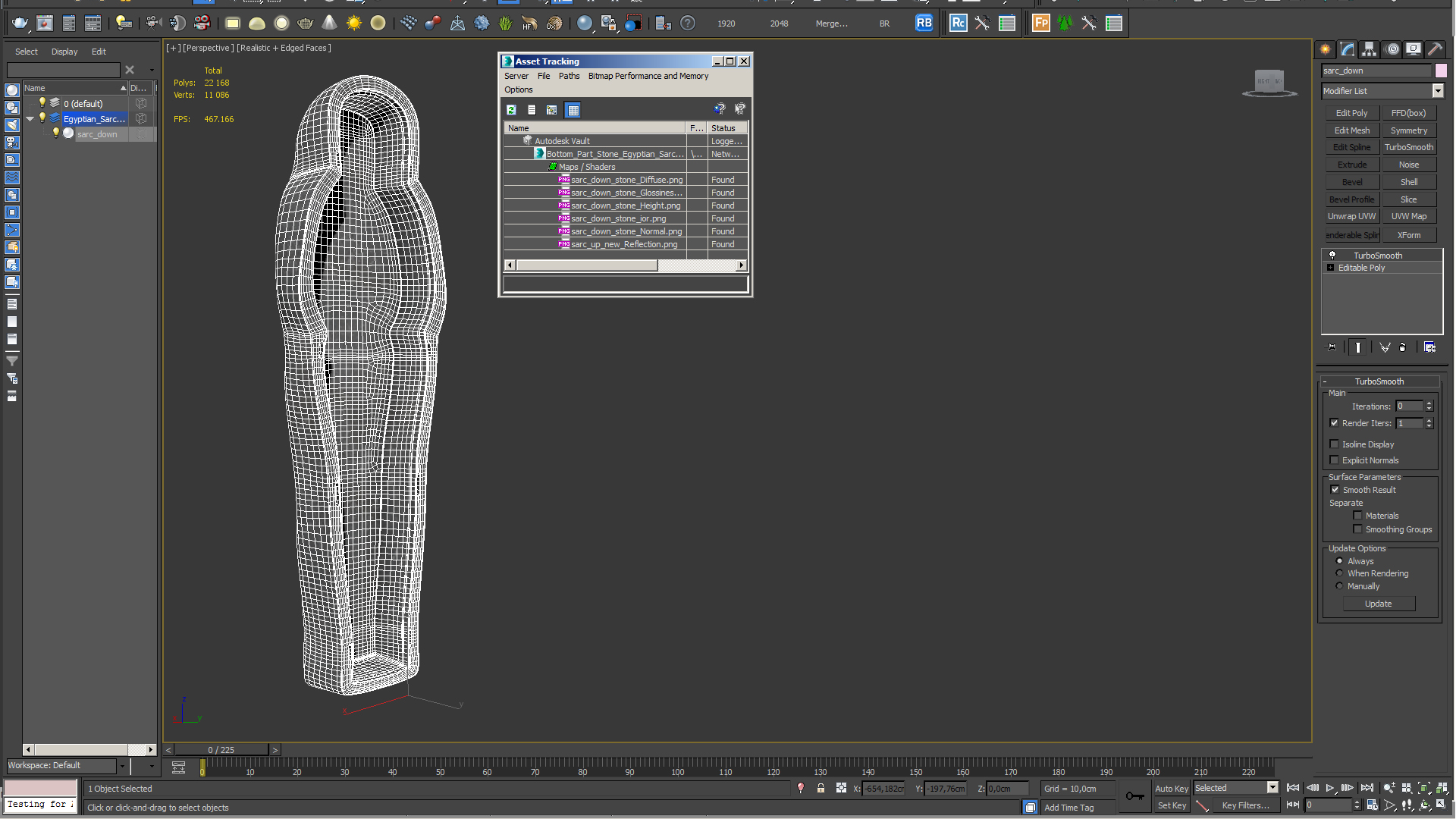The width and height of the screenshot is (1456, 819).
Task: Click Go to End playback button
Action: point(1367,788)
